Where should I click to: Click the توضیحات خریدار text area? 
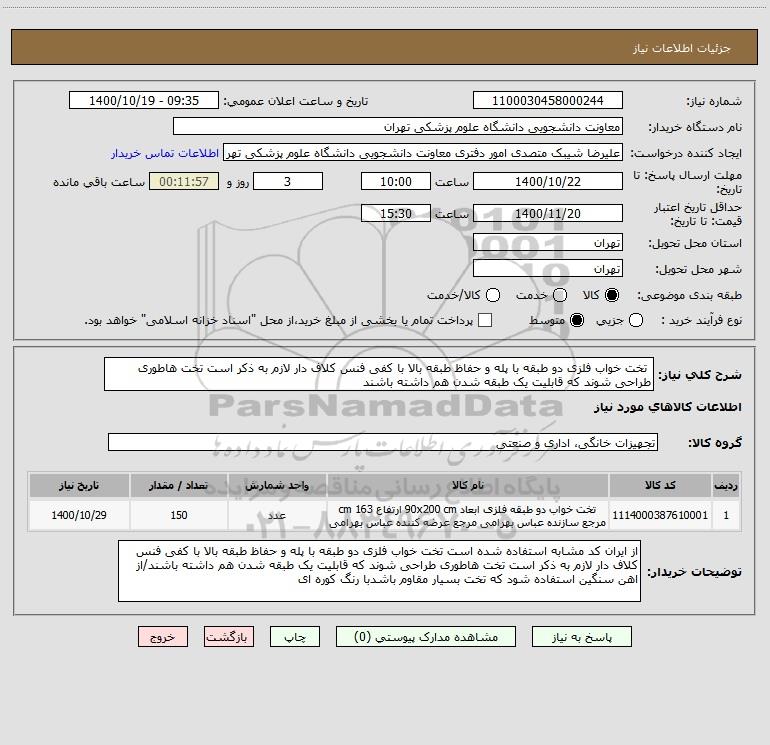pos(379,571)
